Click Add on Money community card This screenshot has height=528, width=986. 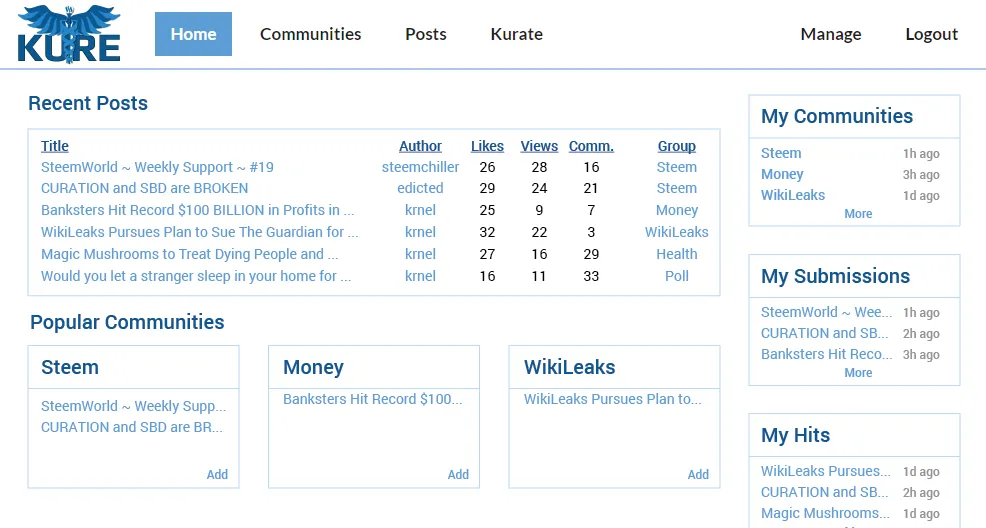(458, 475)
